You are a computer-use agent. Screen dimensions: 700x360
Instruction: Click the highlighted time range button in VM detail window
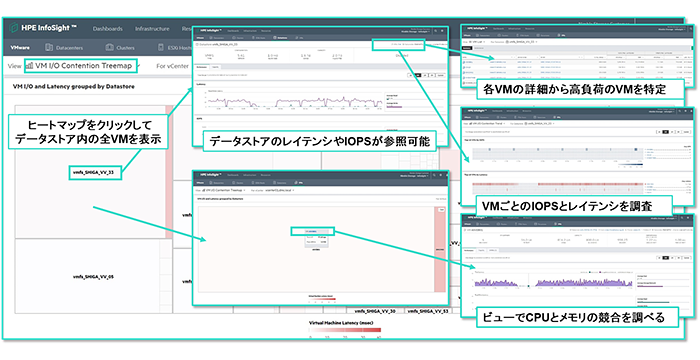(666, 258)
